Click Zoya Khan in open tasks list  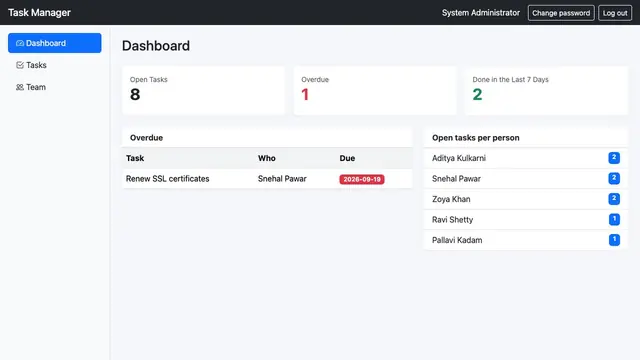(x=451, y=199)
